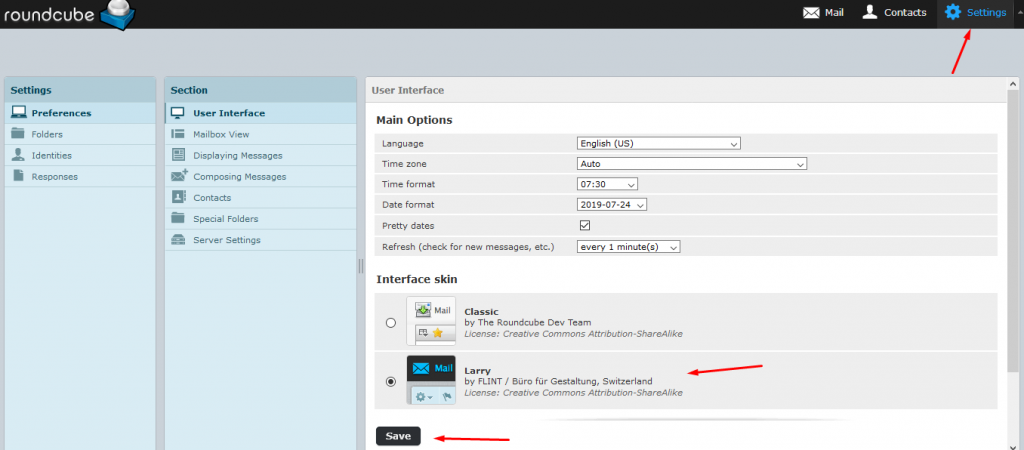Screen dimensions: 1024x450
Task: Open the Refresh interval dropdown
Action: click(628, 246)
